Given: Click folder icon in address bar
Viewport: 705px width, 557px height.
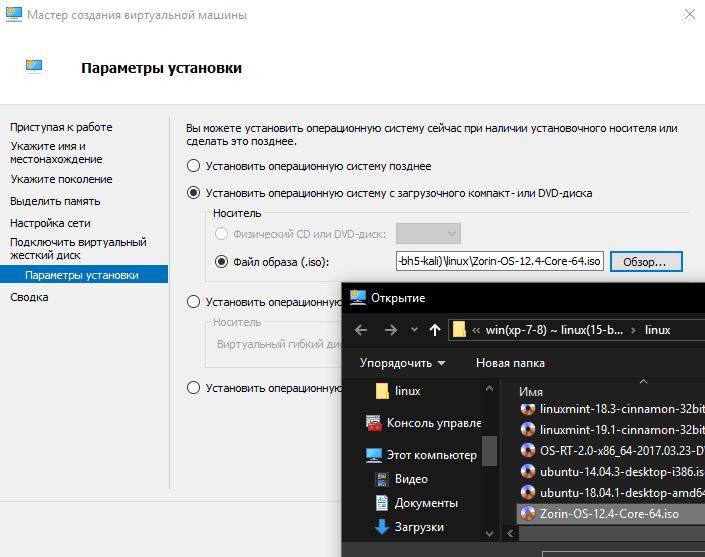Looking at the screenshot, I should (x=459, y=330).
